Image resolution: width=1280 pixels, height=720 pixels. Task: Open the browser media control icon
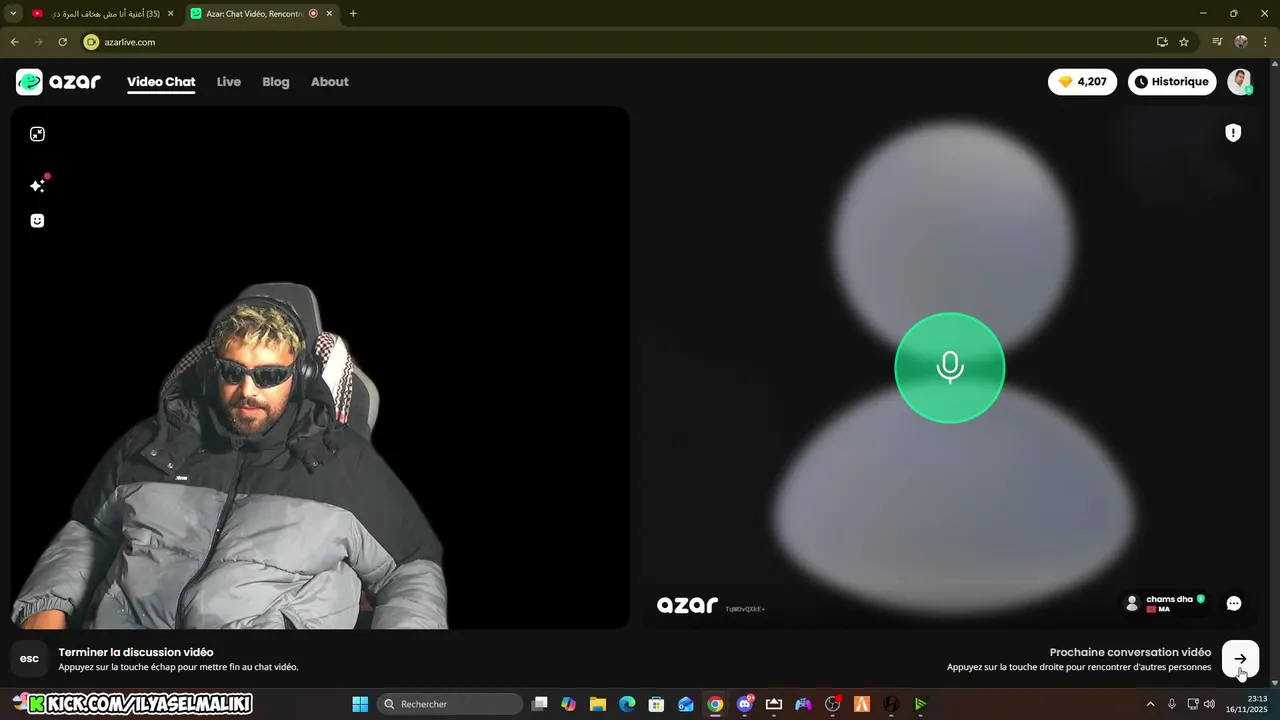1217,42
